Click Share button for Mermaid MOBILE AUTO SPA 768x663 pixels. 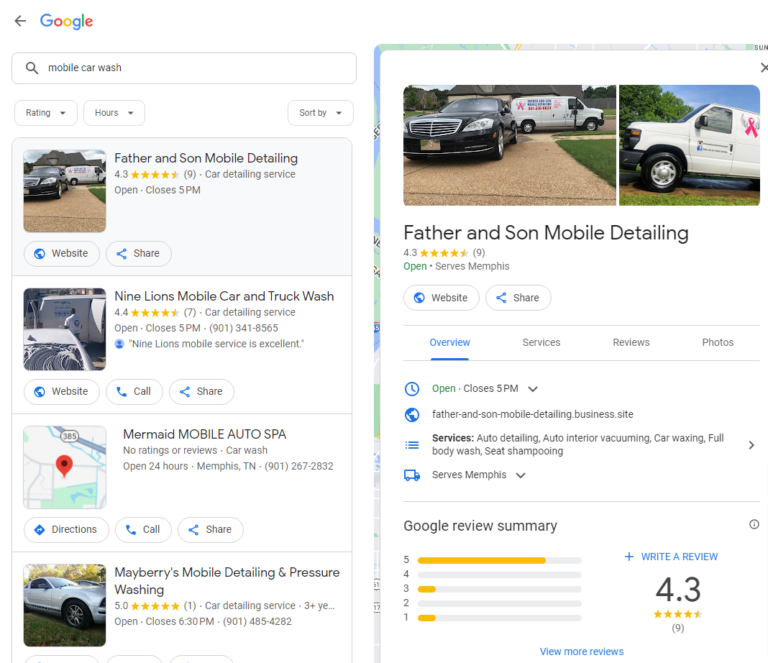(x=210, y=529)
